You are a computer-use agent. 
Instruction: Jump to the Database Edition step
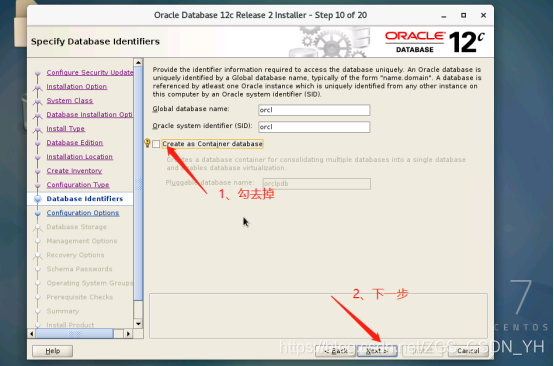point(75,143)
